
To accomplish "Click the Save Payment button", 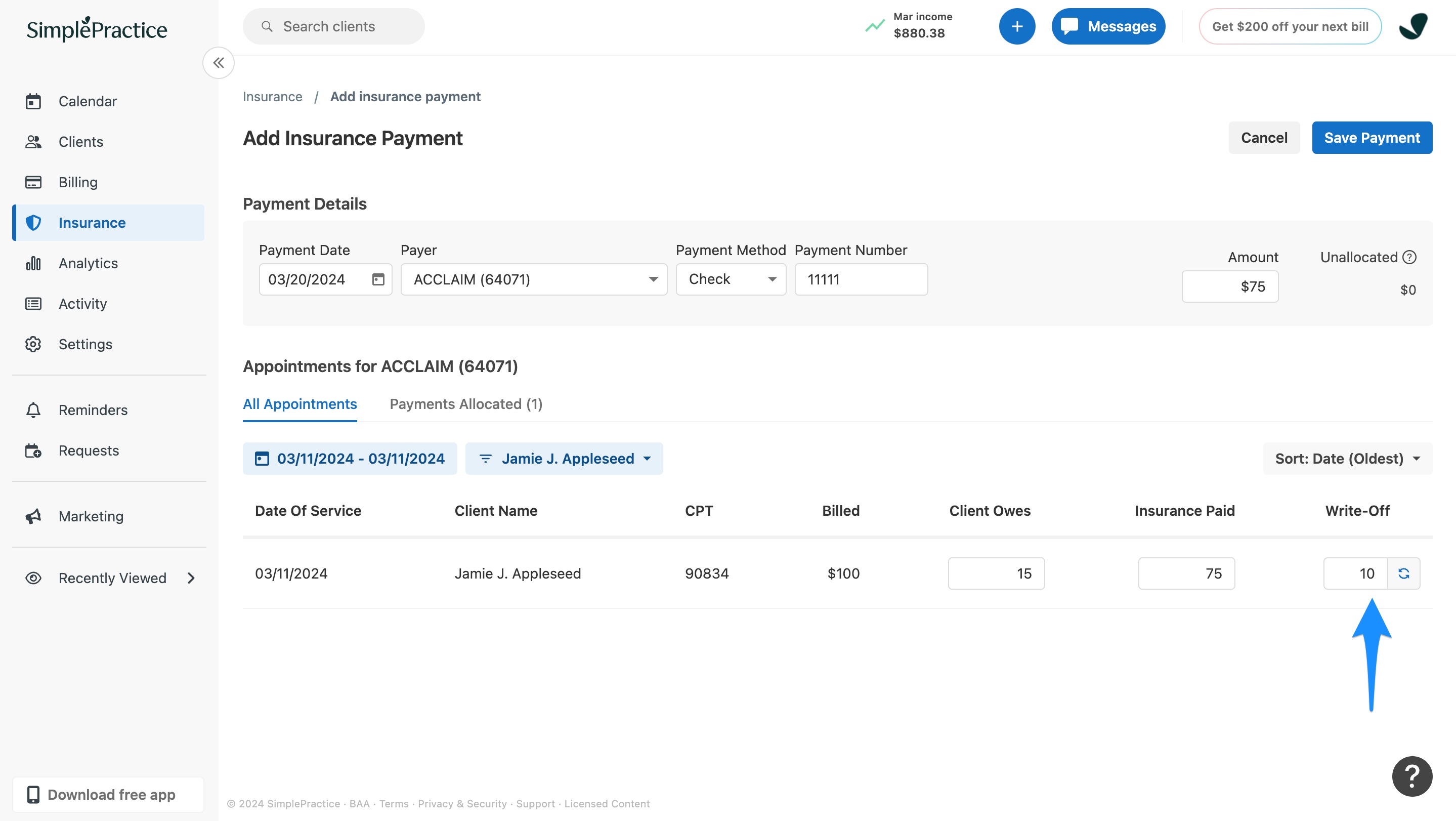I will tap(1372, 138).
